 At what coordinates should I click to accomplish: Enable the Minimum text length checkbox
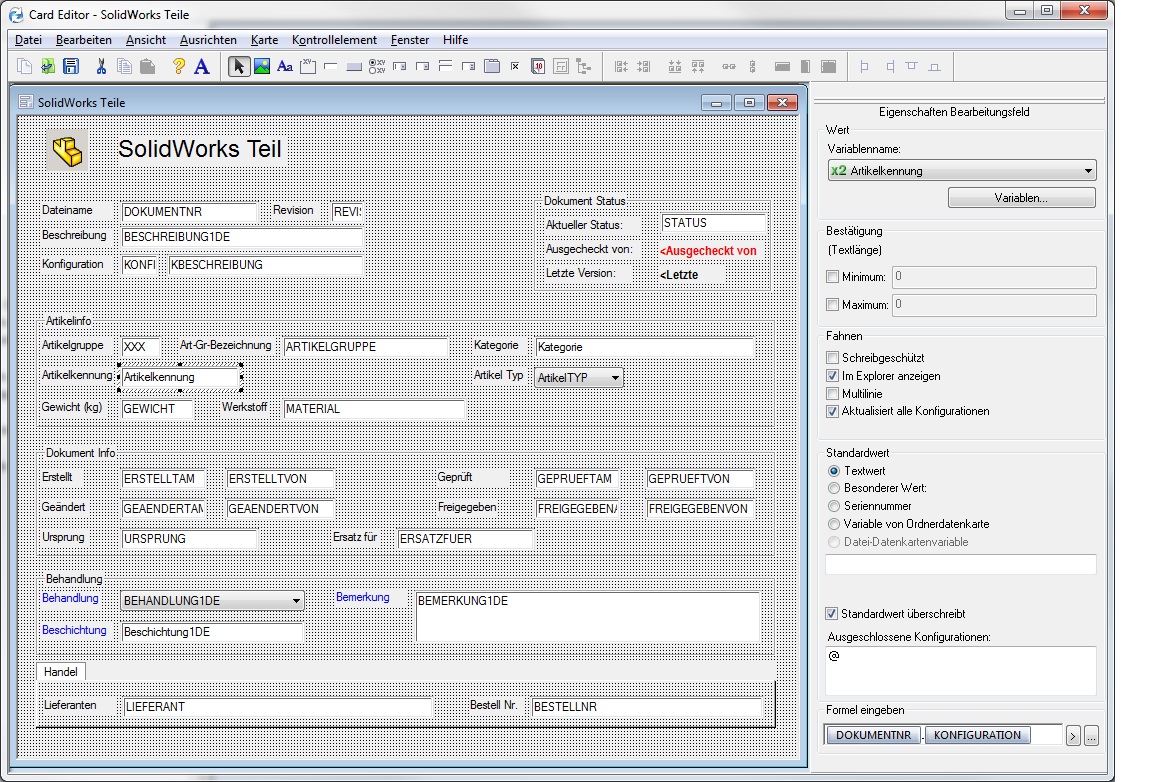point(832,277)
